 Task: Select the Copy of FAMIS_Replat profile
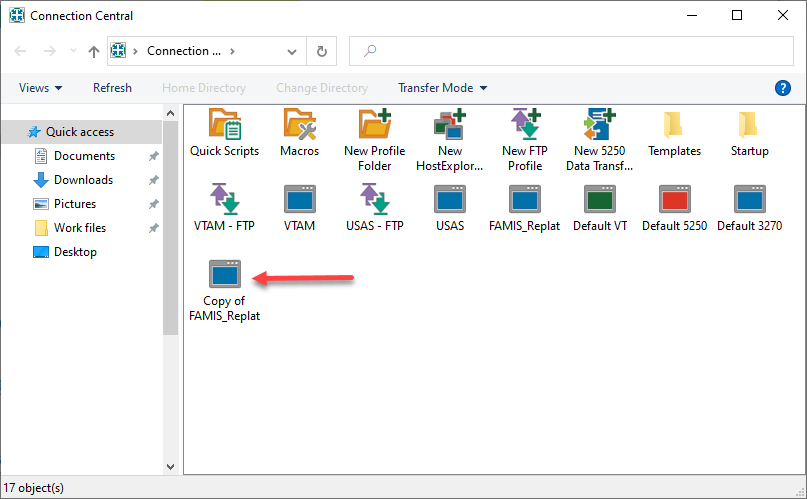[x=225, y=274]
